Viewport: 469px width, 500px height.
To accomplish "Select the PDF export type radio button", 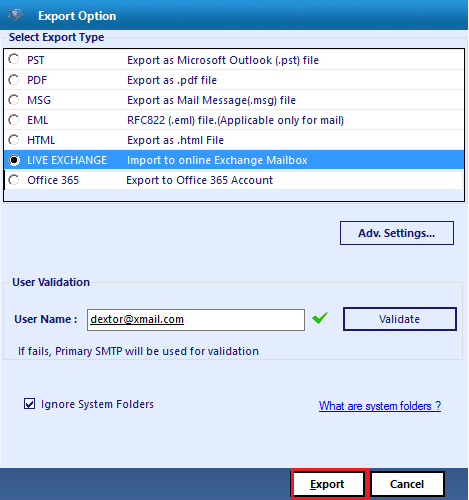I will pyautogui.click(x=14, y=80).
